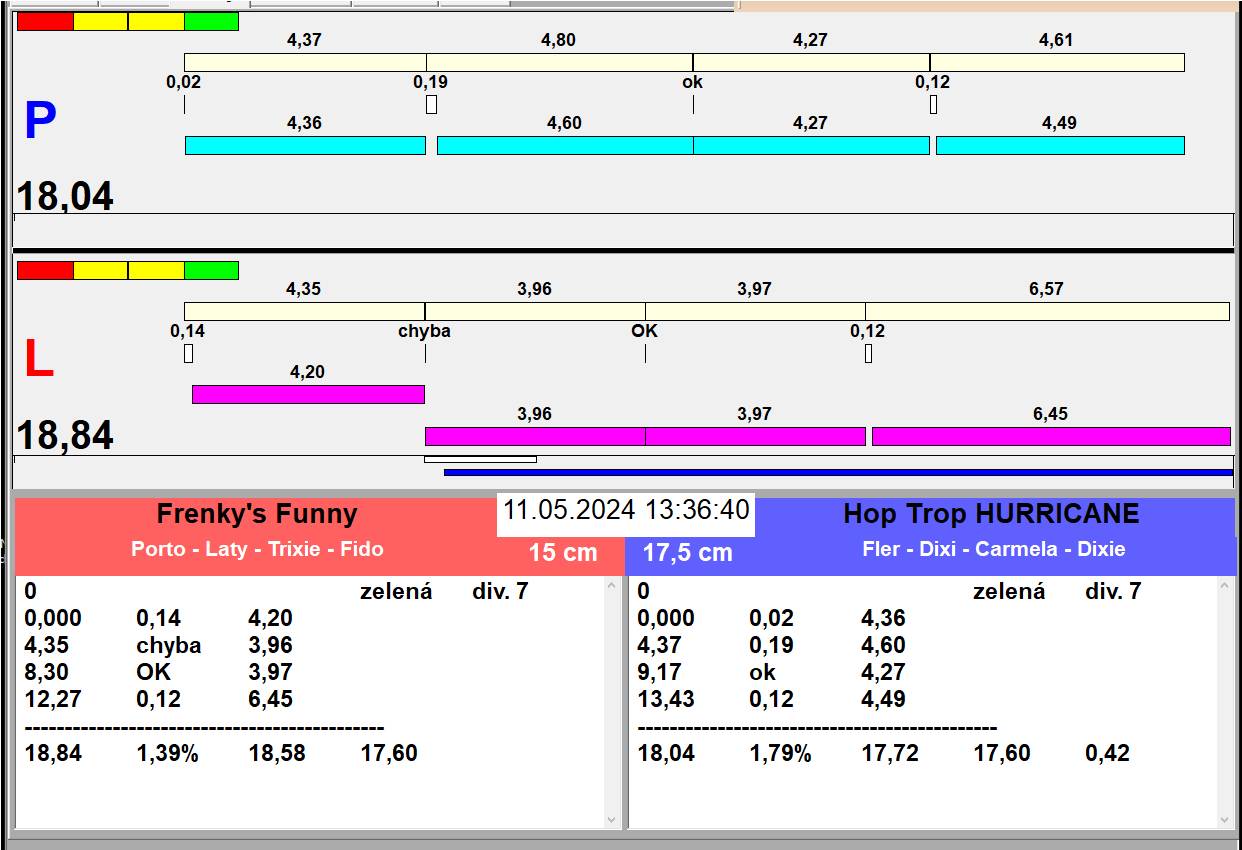1242x850 pixels.
Task: Select the magenta 4,20 run bar
Action: [x=308, y=394]
